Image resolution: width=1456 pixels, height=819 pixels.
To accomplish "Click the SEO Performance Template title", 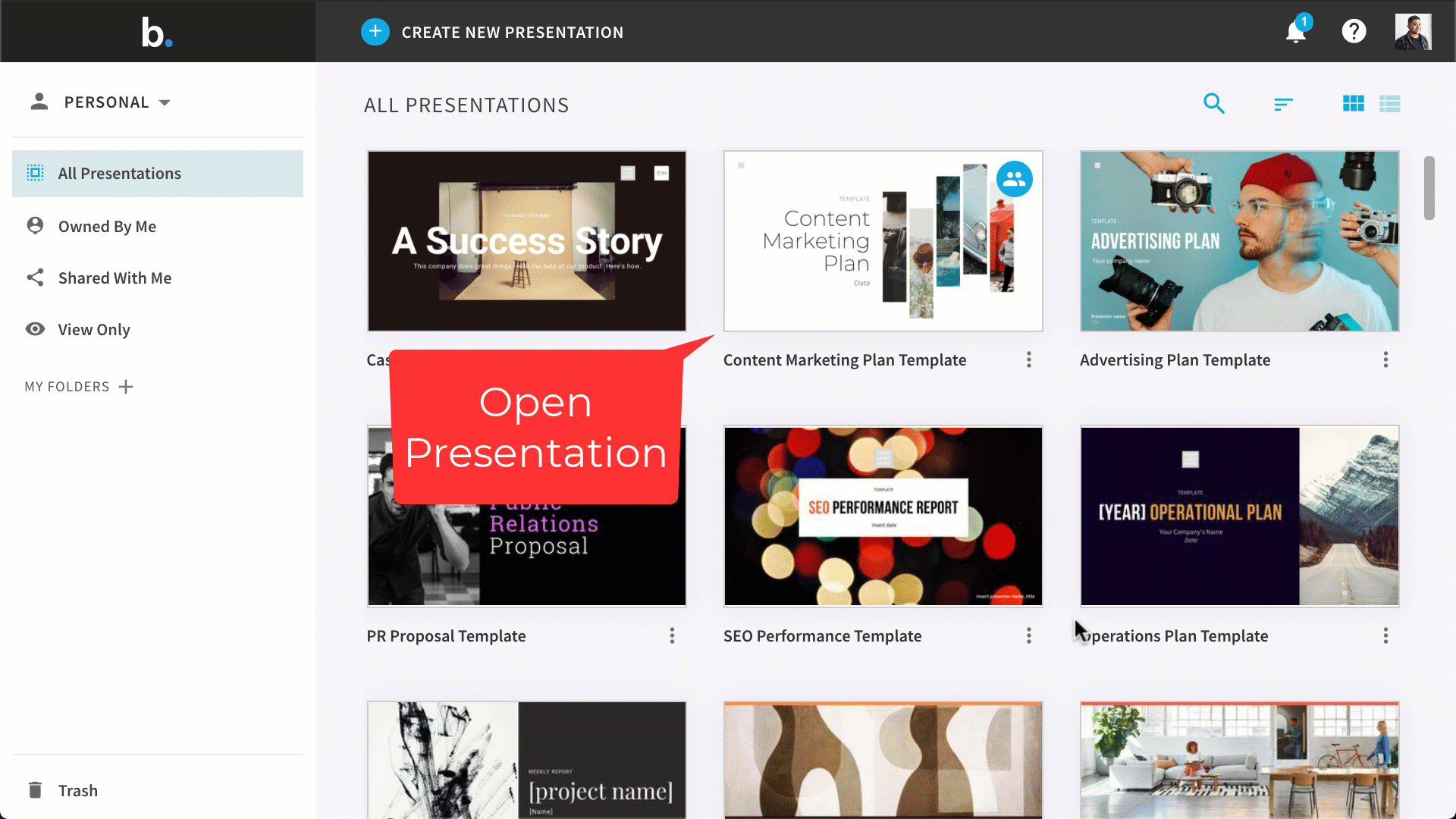I will 822,636.
